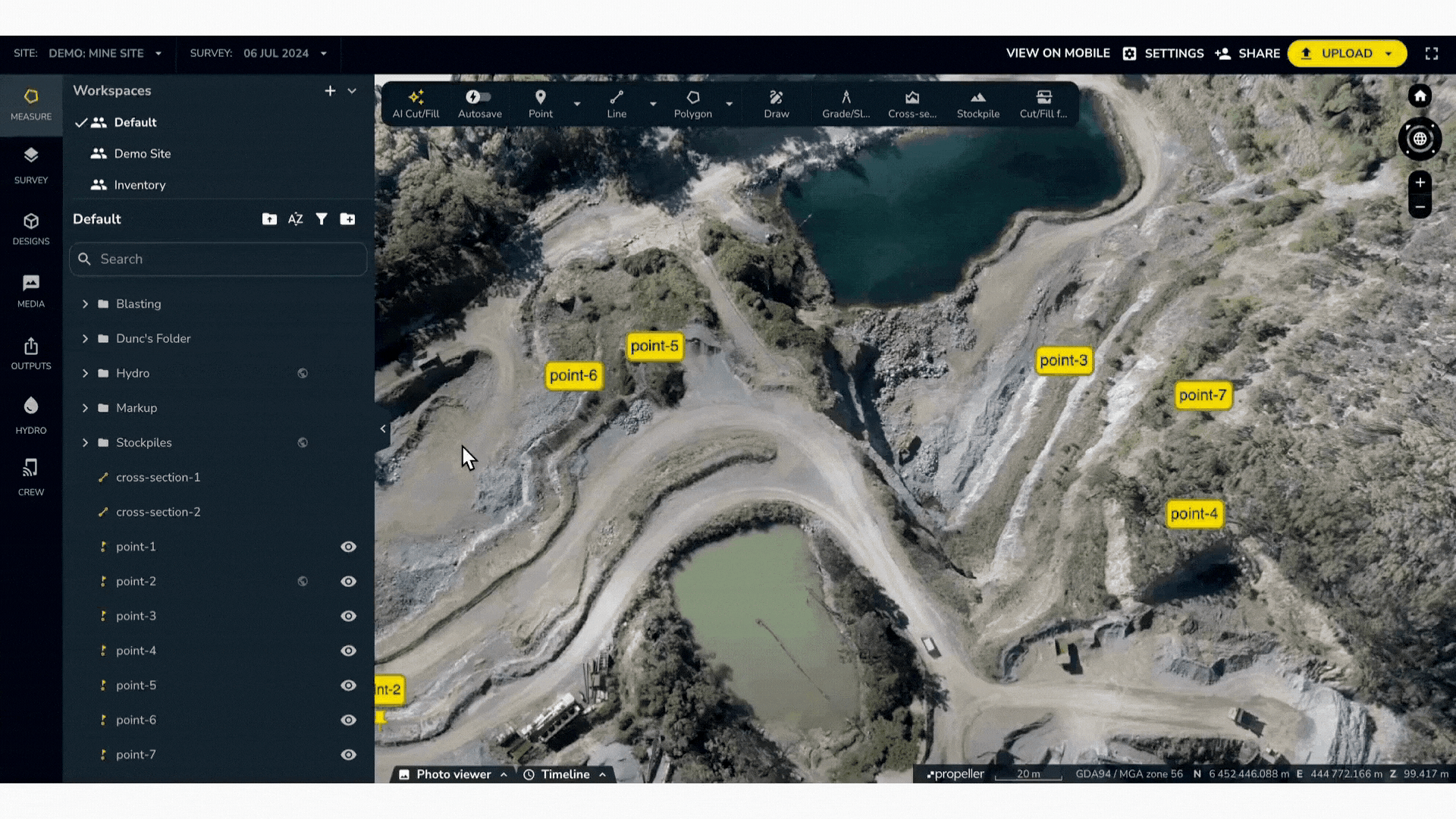The image size is (1456, 819).
Task: Toggle the Autosave switch
Action: (479, 97)
